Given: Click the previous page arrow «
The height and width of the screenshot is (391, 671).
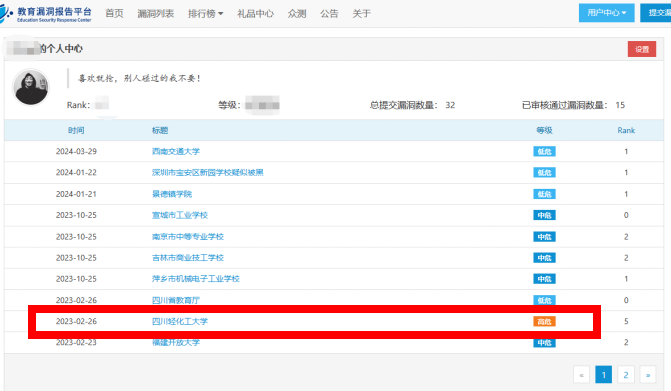Looking at the screenshot, I should tap(582, 375).
